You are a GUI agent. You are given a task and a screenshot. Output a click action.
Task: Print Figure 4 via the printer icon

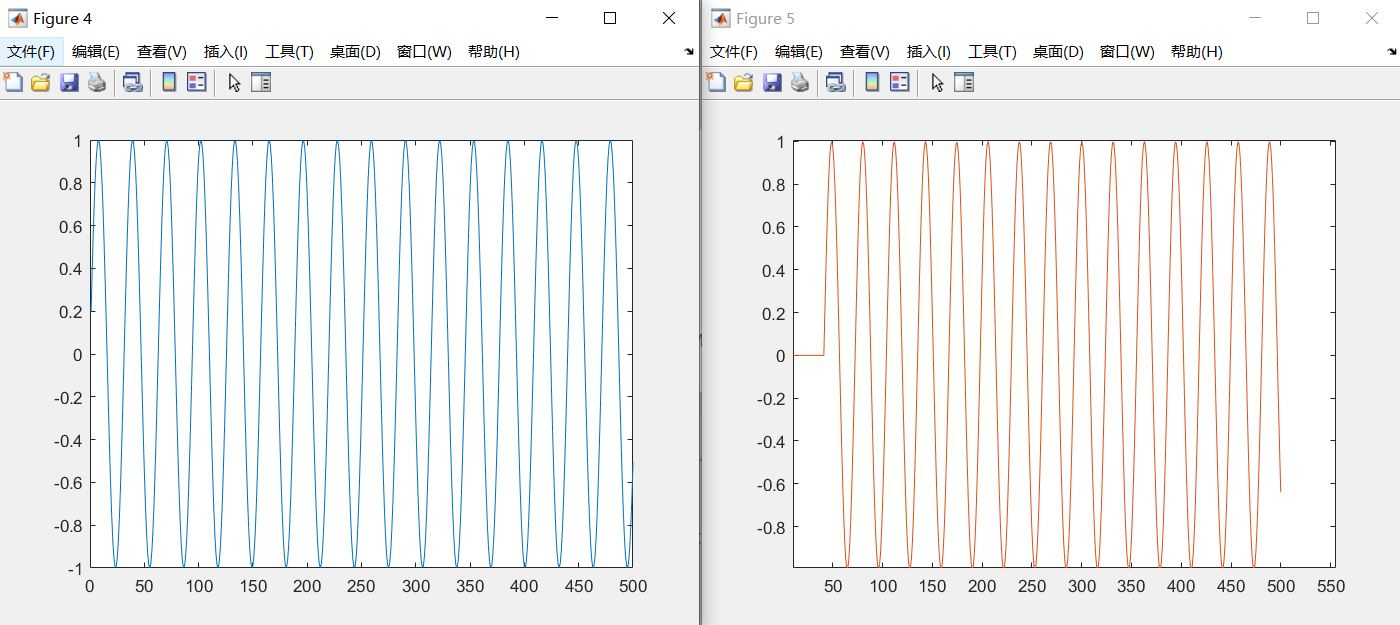(96, 82)
